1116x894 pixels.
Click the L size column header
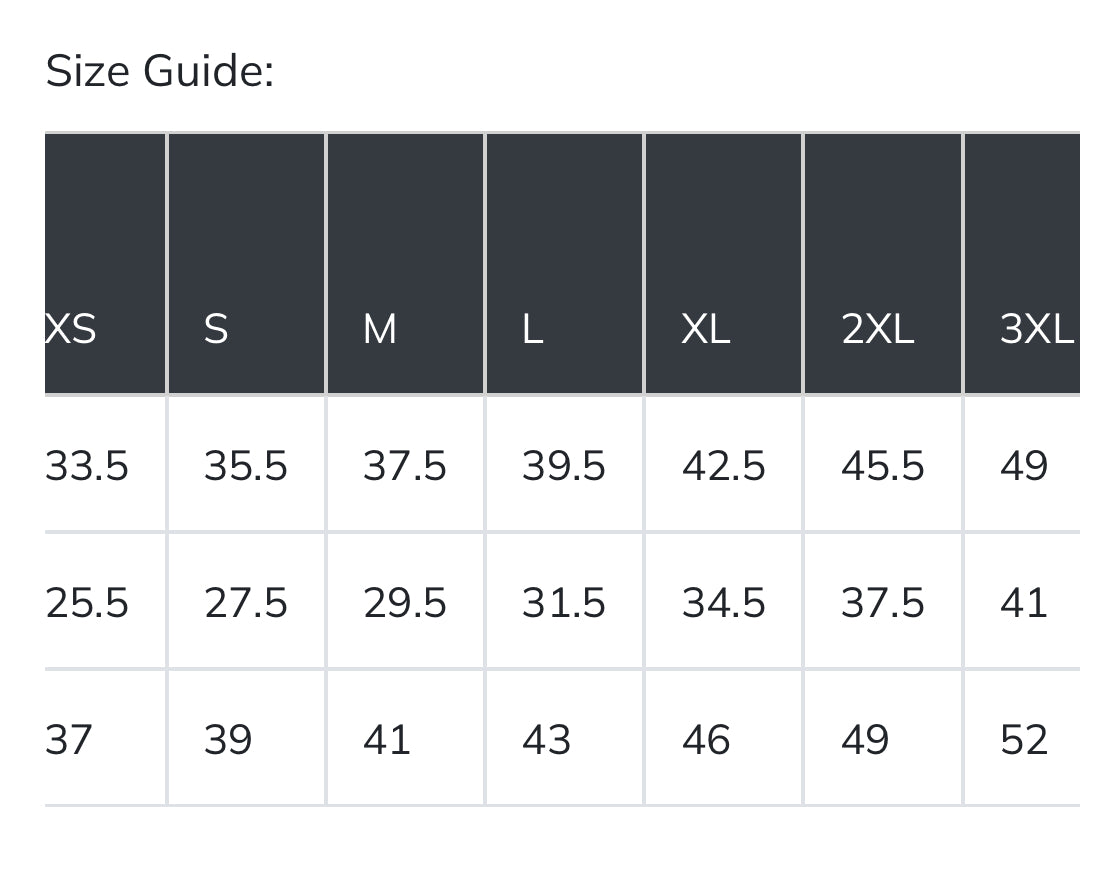[533, 328]
